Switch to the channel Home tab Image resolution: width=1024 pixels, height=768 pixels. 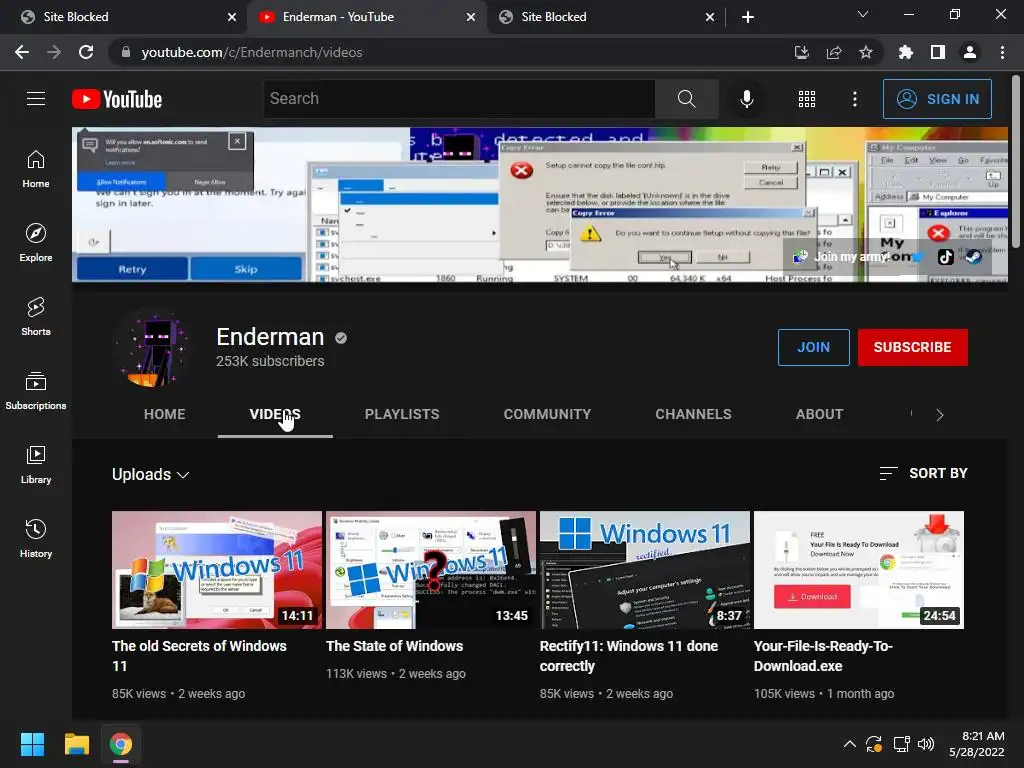pos(165,414)
